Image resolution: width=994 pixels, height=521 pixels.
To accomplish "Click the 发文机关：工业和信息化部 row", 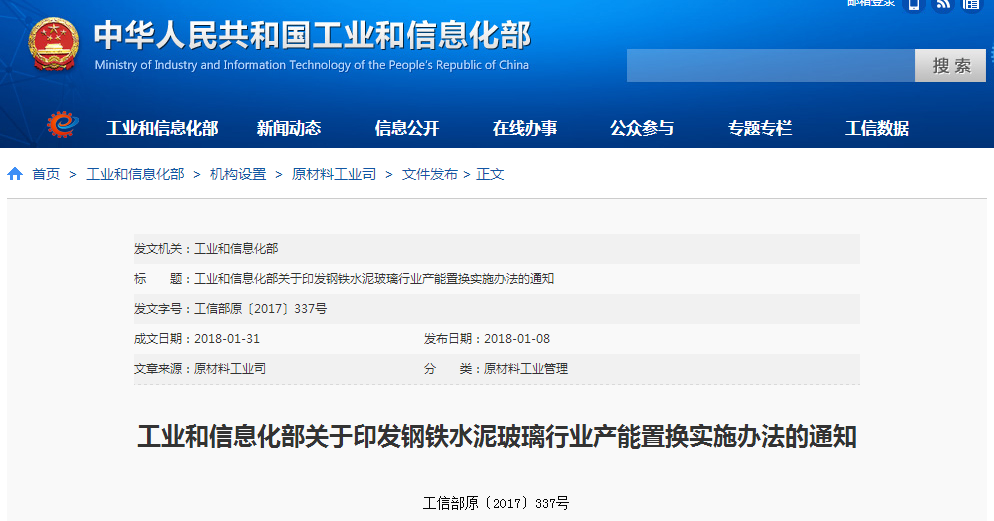I will coord(496,248).
